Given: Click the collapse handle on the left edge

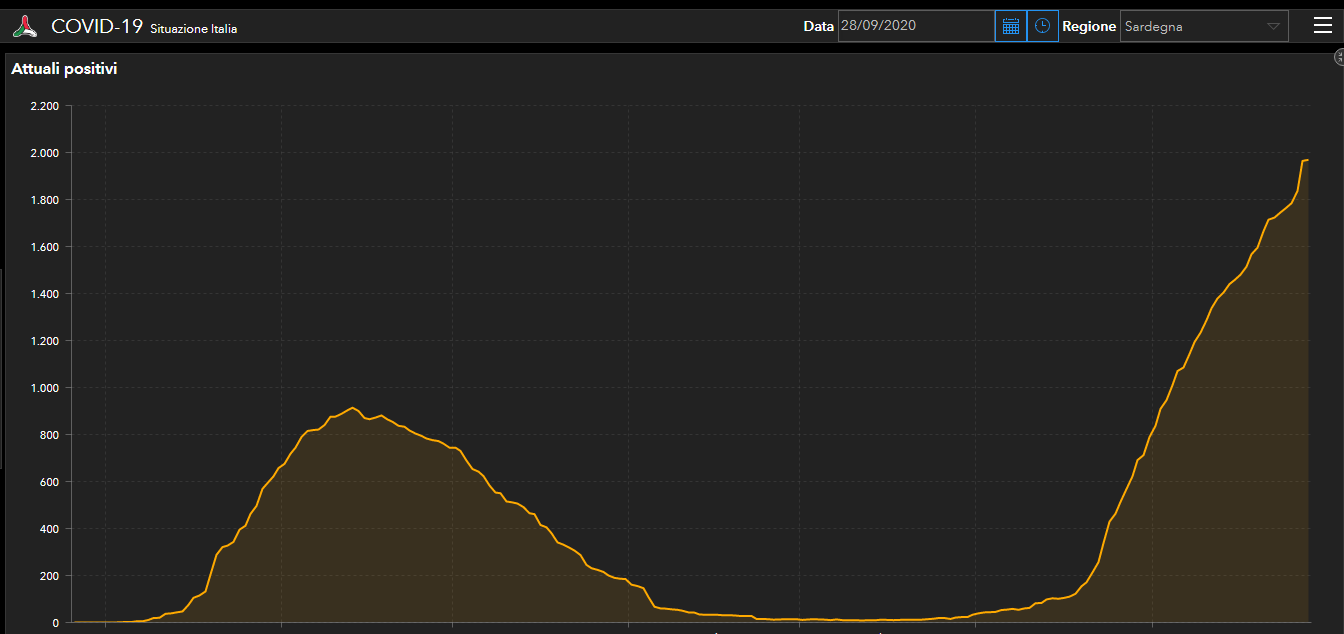Looking at the screenshot, I should 2,368.
